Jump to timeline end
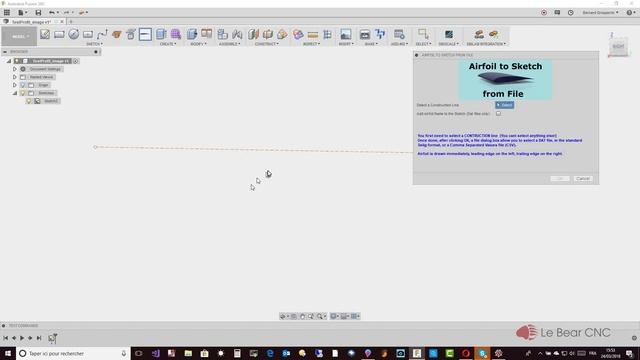The height and width of the screenshot is (360, 640). 39,338
